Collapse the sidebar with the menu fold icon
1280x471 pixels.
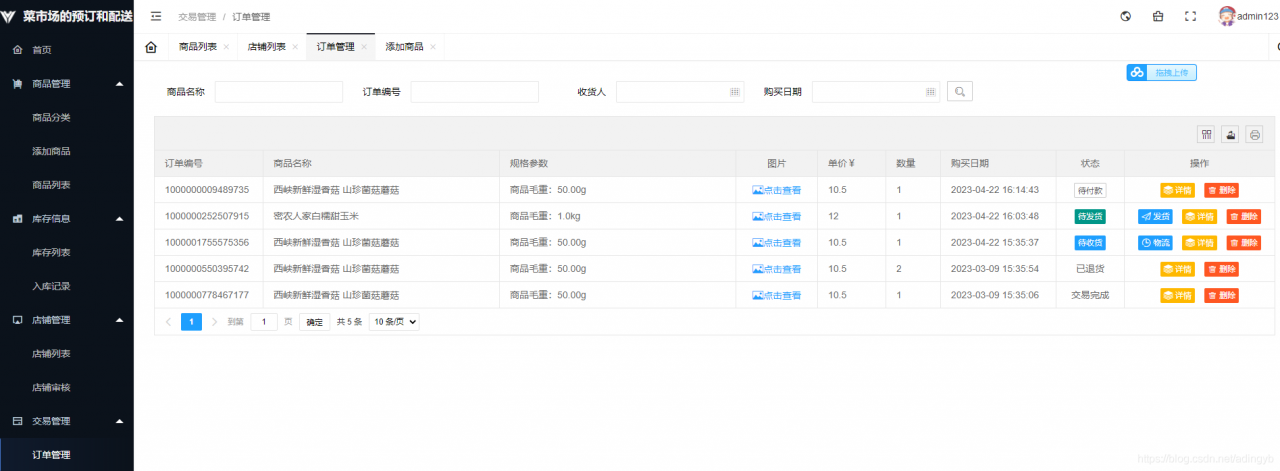pyautogui.click(x=156, y=16)
